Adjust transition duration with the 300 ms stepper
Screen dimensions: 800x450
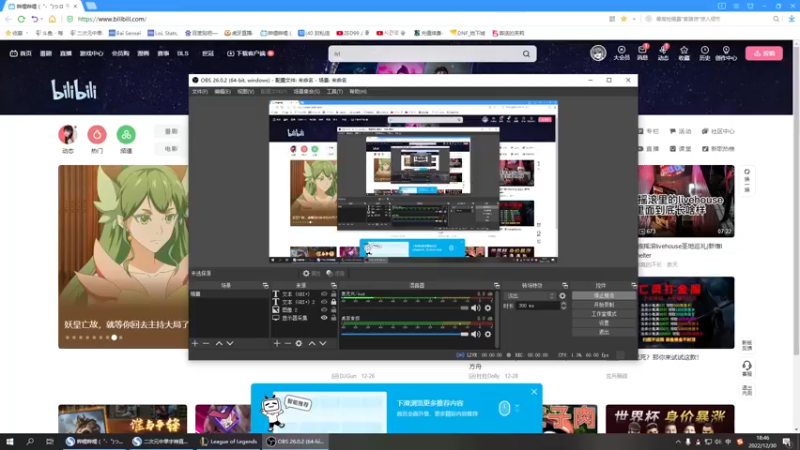coord(563,305)
